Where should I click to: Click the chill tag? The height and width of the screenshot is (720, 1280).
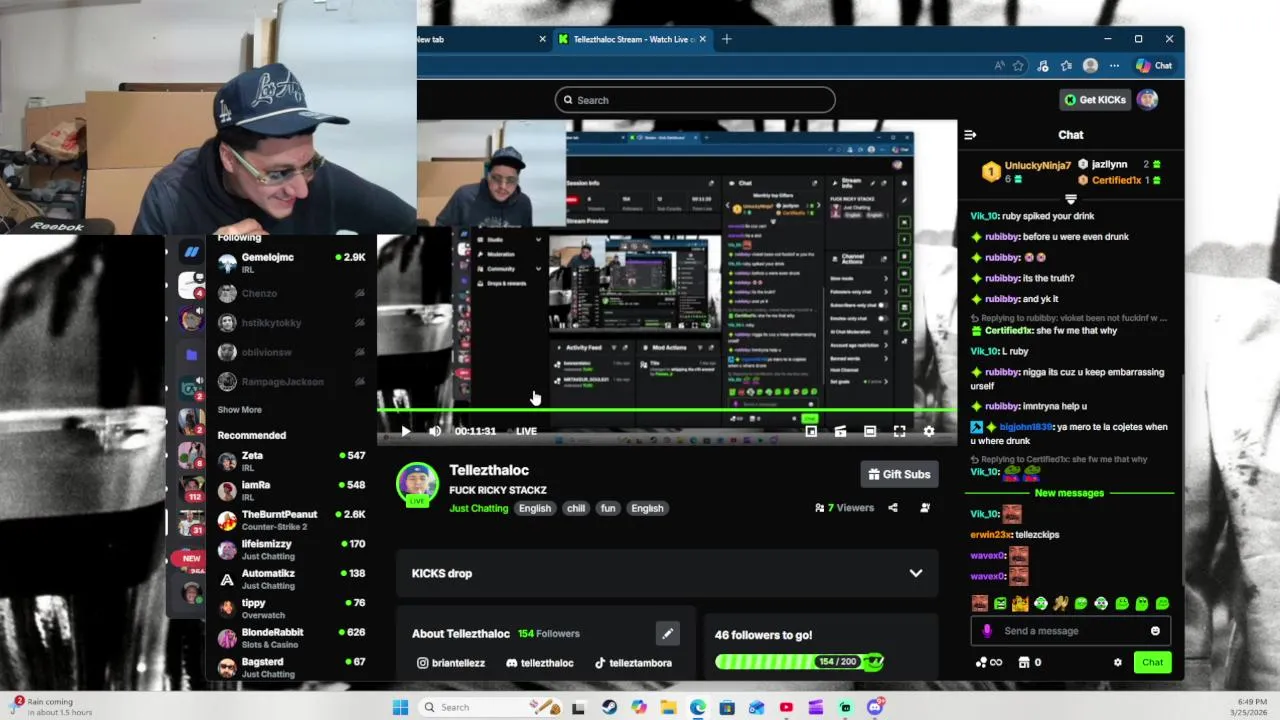tap(576, 508)
